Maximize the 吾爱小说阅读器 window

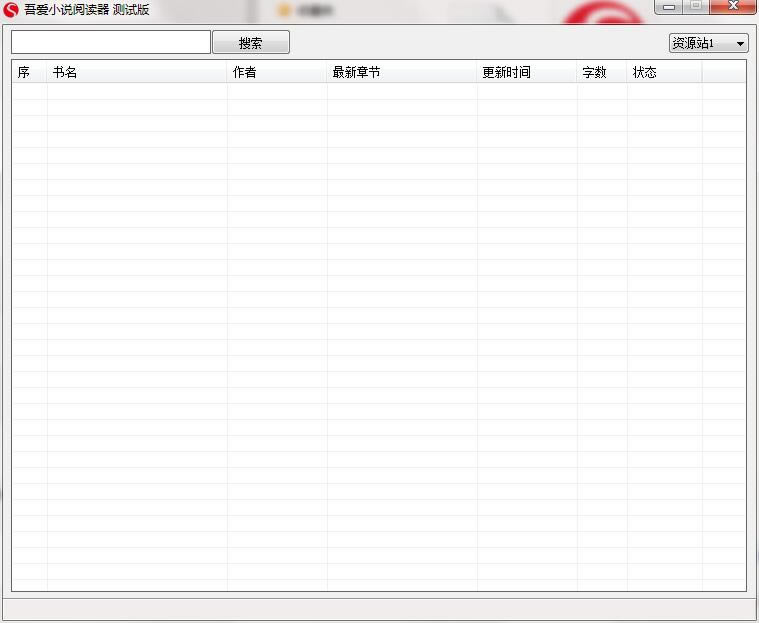(x=696, y=6)
